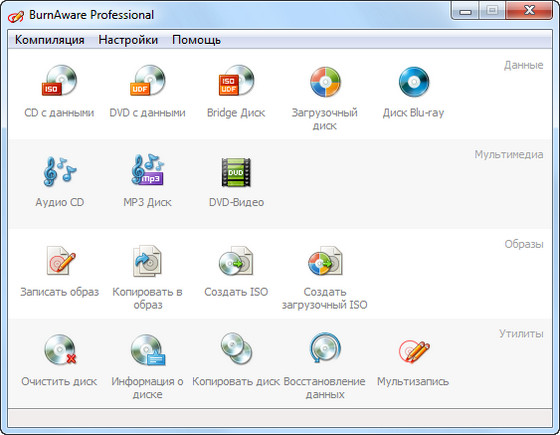560x435 pixels.
Task: Click the "Информация о диске" label
Action: (148, 388)
